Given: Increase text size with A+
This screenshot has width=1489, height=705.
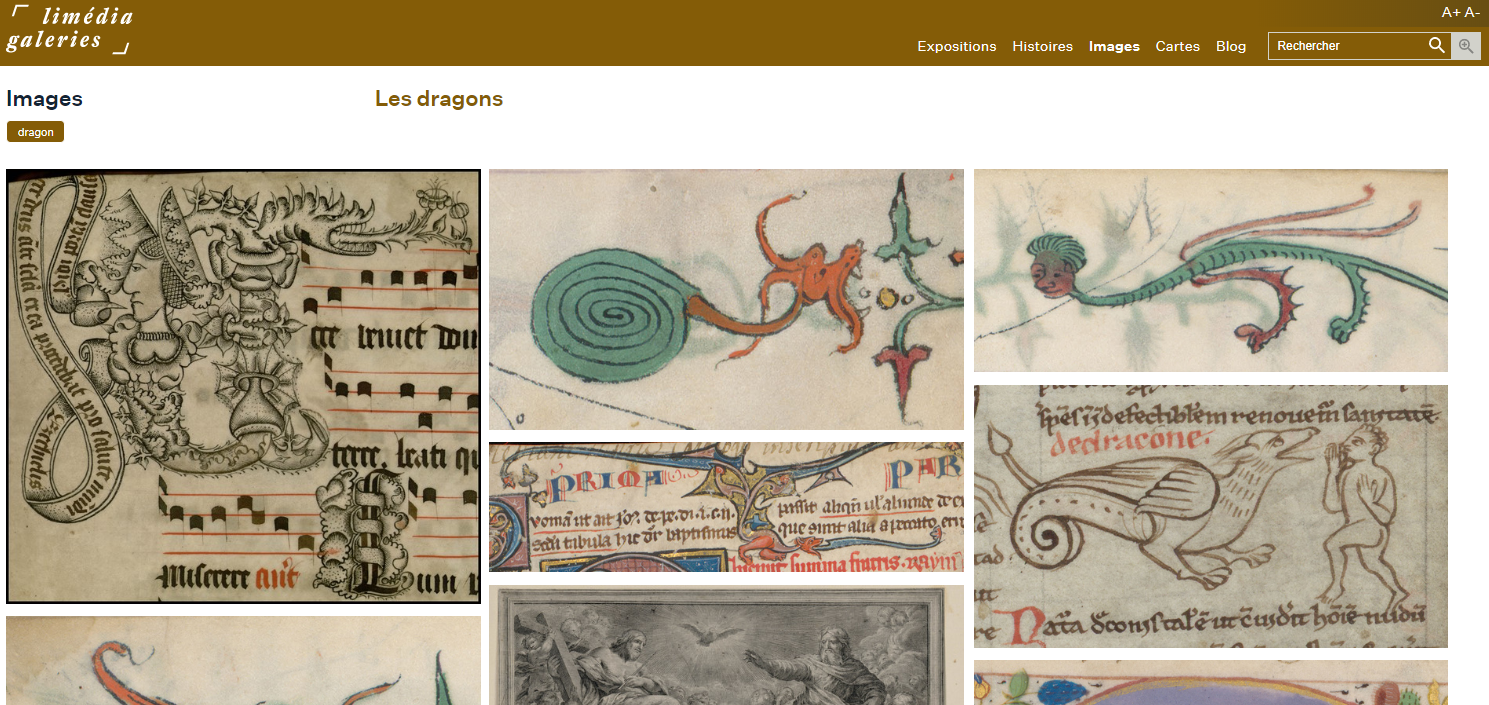Looking at the screenshot, I should coord(1451,12).
